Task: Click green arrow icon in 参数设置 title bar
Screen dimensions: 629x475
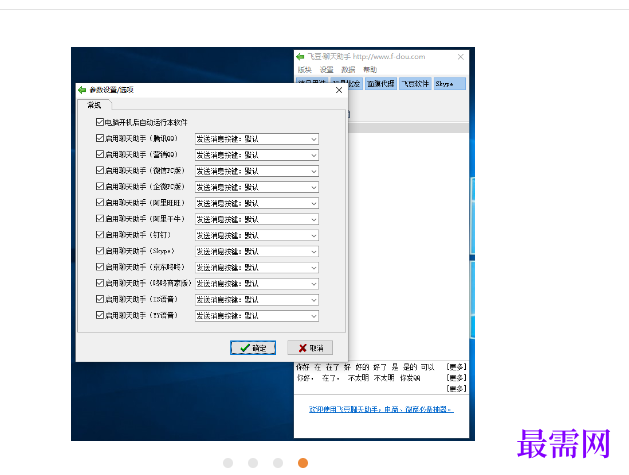Action: 82,90
